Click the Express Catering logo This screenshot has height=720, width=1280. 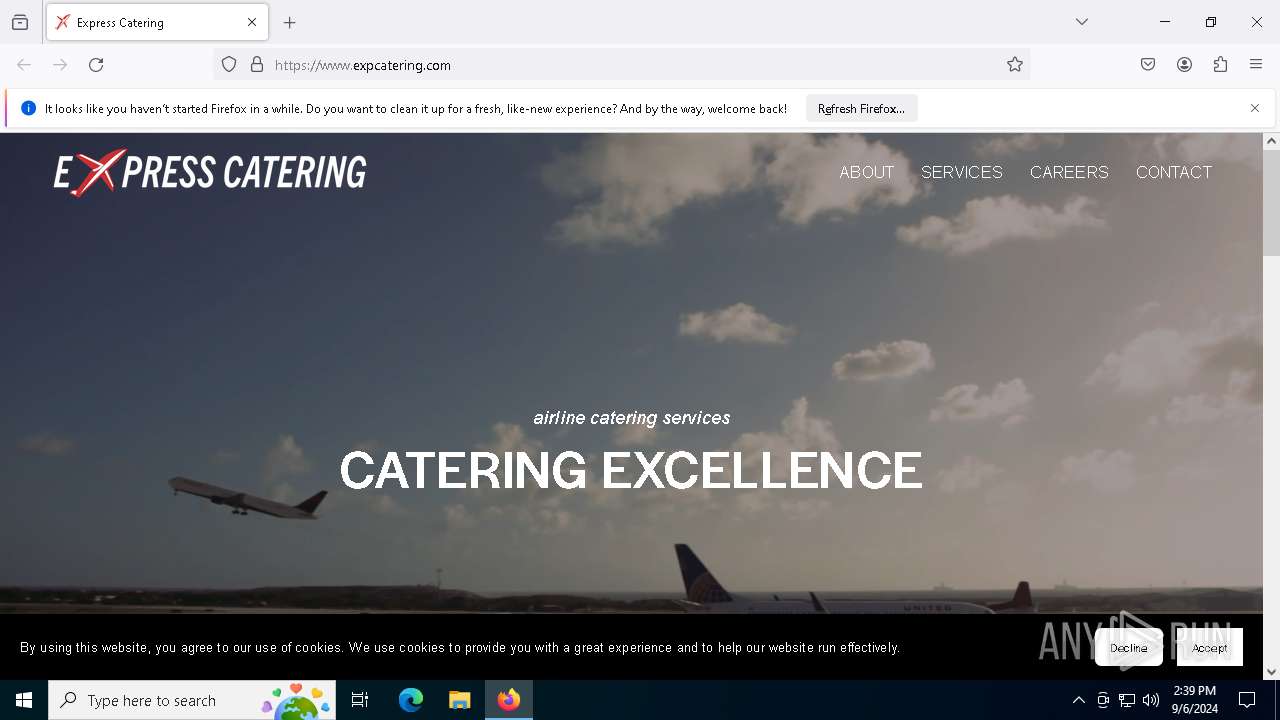tap(210, 172)
